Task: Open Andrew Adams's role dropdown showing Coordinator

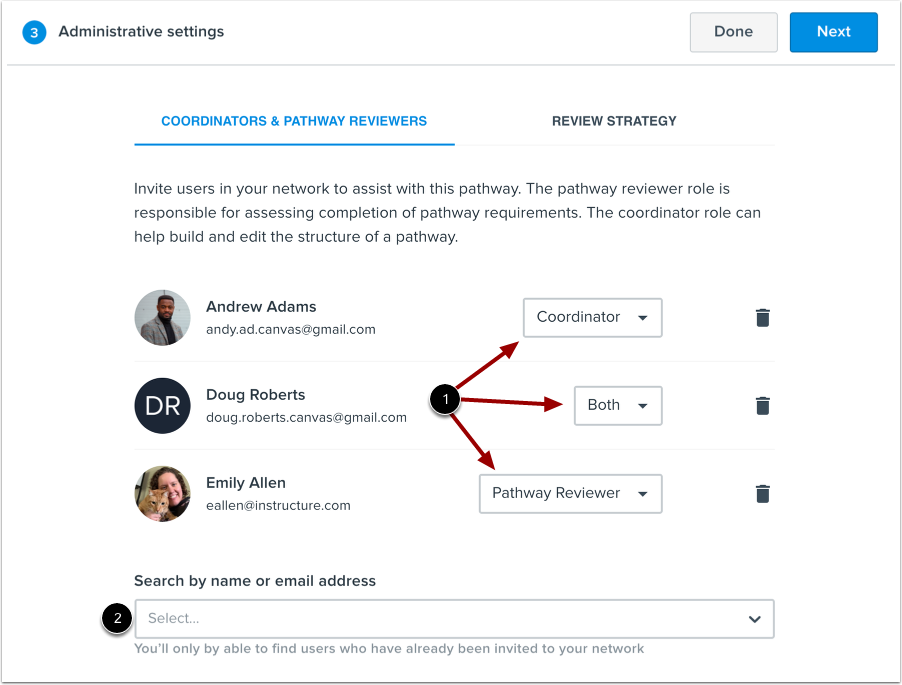Action: 592,317
